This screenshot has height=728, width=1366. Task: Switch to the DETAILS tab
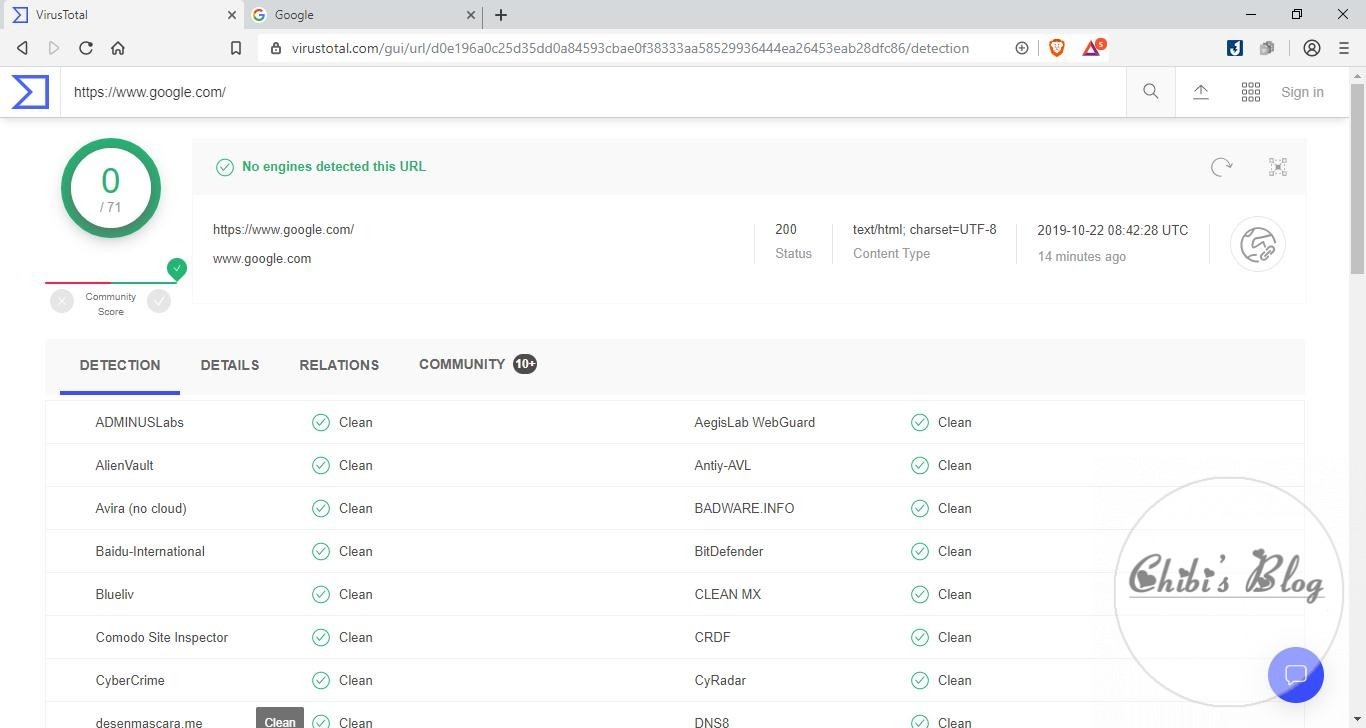click(x=230, y=365)
